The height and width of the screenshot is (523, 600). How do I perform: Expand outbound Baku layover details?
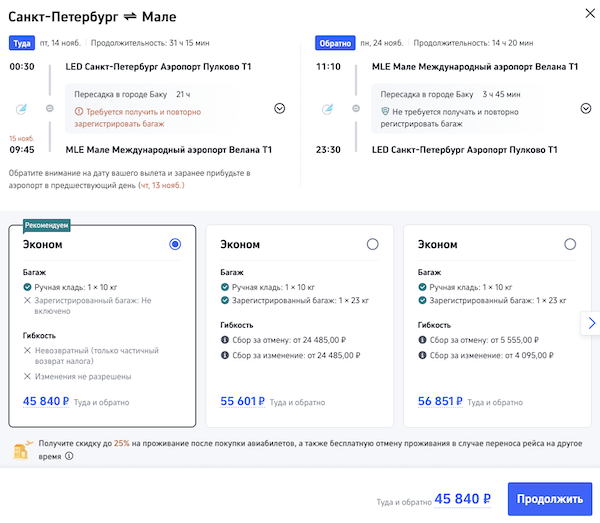pyautogui.click(x=279, y=108)
